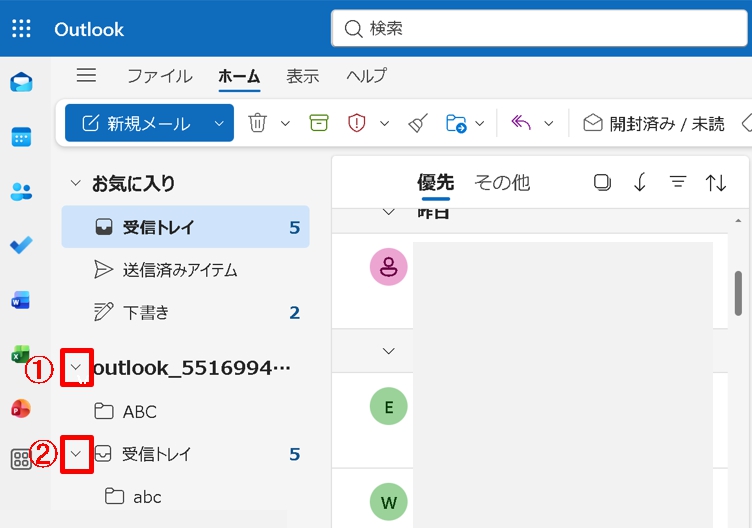Launch Word from the left rail

pyautogui.click(x=21, y=300)
